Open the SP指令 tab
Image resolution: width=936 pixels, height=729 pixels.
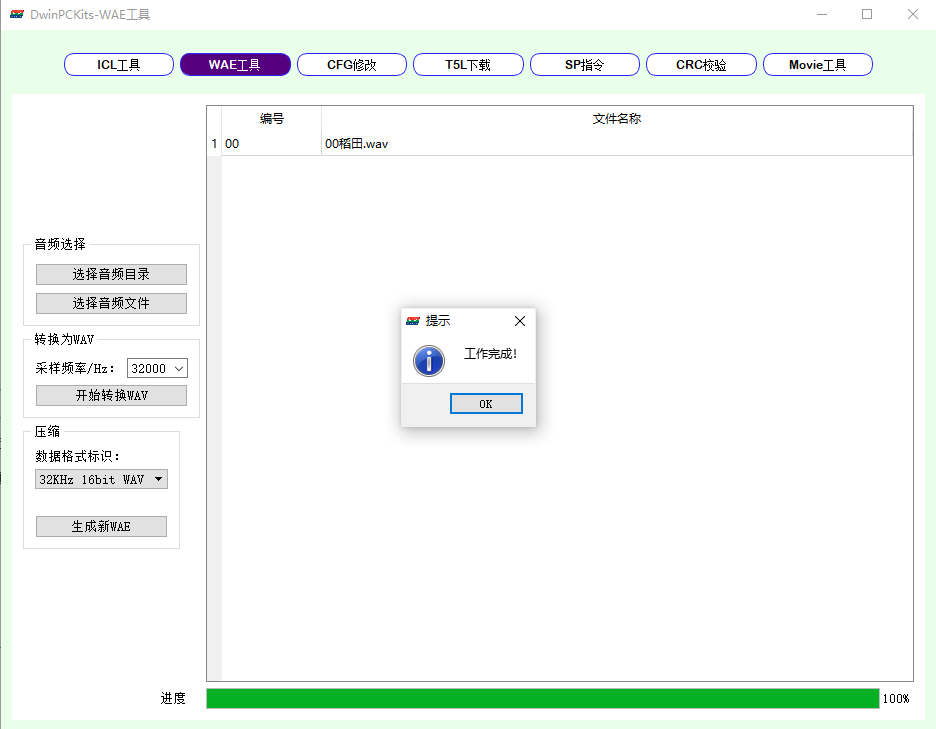585,65
